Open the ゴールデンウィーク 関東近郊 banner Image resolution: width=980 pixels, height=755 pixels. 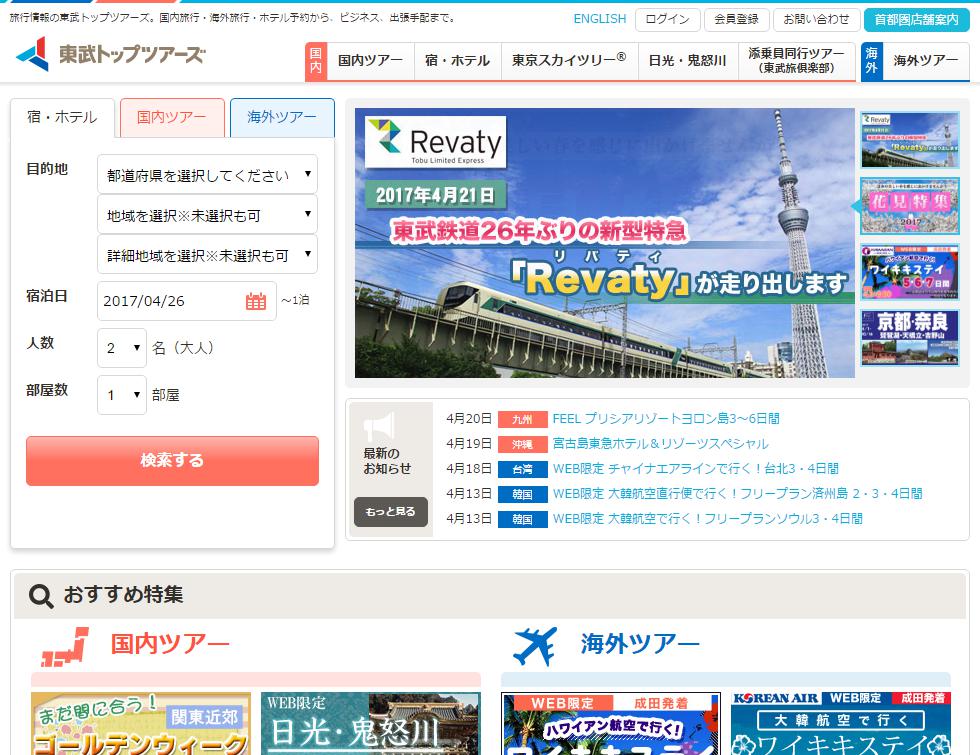click(141, 723)
